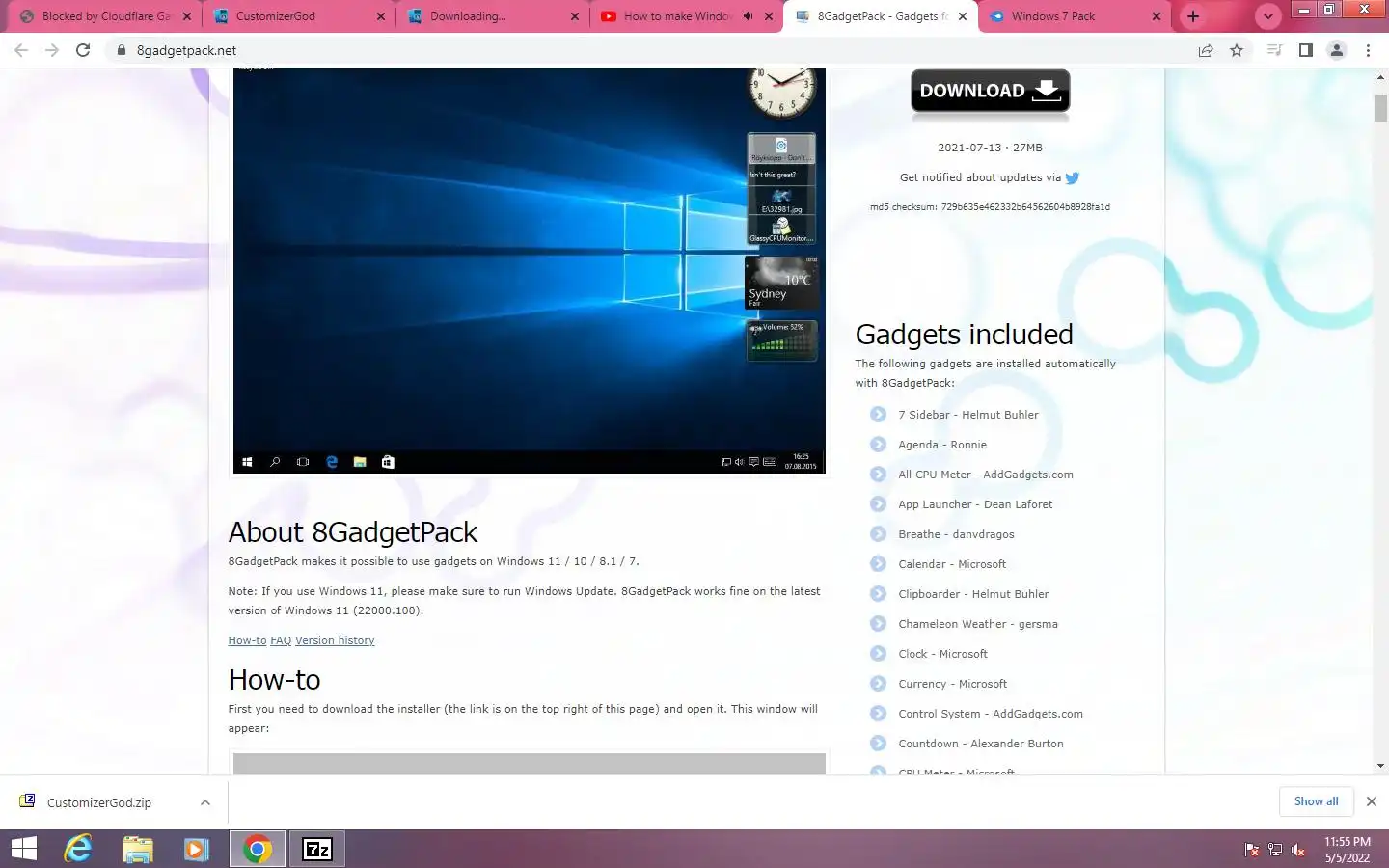1389x868 pixels.
Task: Expand CustomizerGod.zip download options
Action: pos(204,802)
